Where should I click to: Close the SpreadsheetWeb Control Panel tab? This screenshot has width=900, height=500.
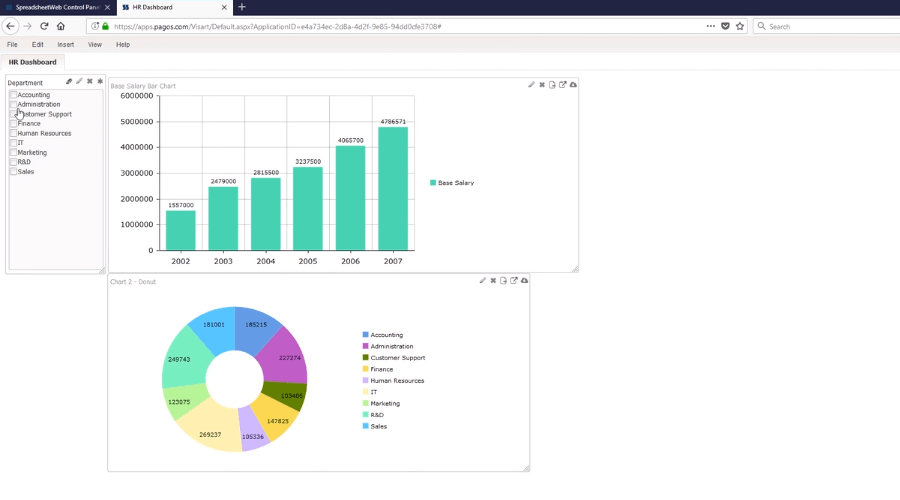click(107, 7)
